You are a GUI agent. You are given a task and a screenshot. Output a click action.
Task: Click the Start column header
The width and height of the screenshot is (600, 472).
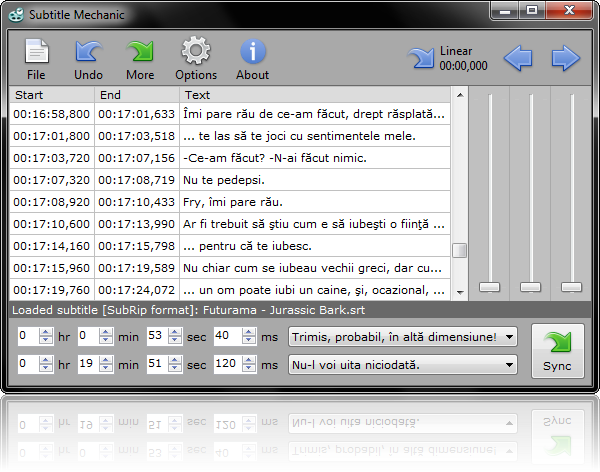pyautogui.click(x=52, y=95)
